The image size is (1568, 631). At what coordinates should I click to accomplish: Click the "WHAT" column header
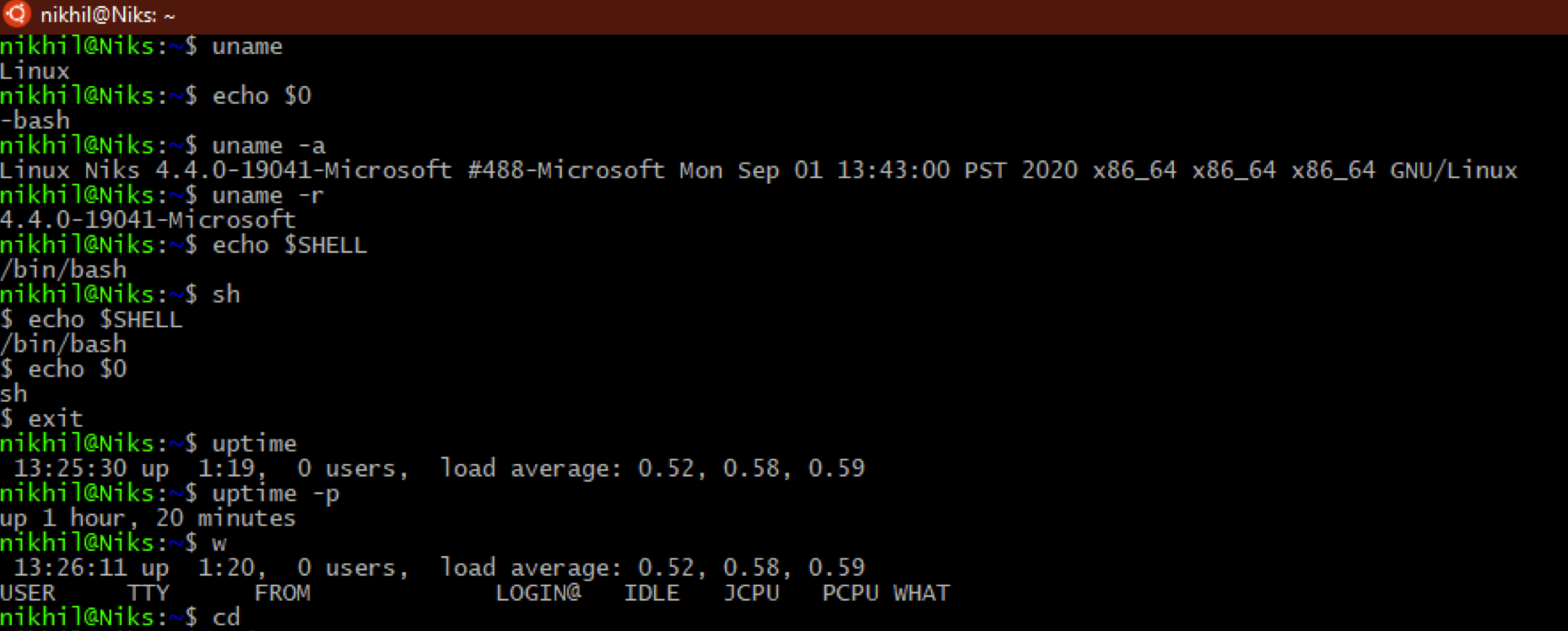tap(922, 593)
